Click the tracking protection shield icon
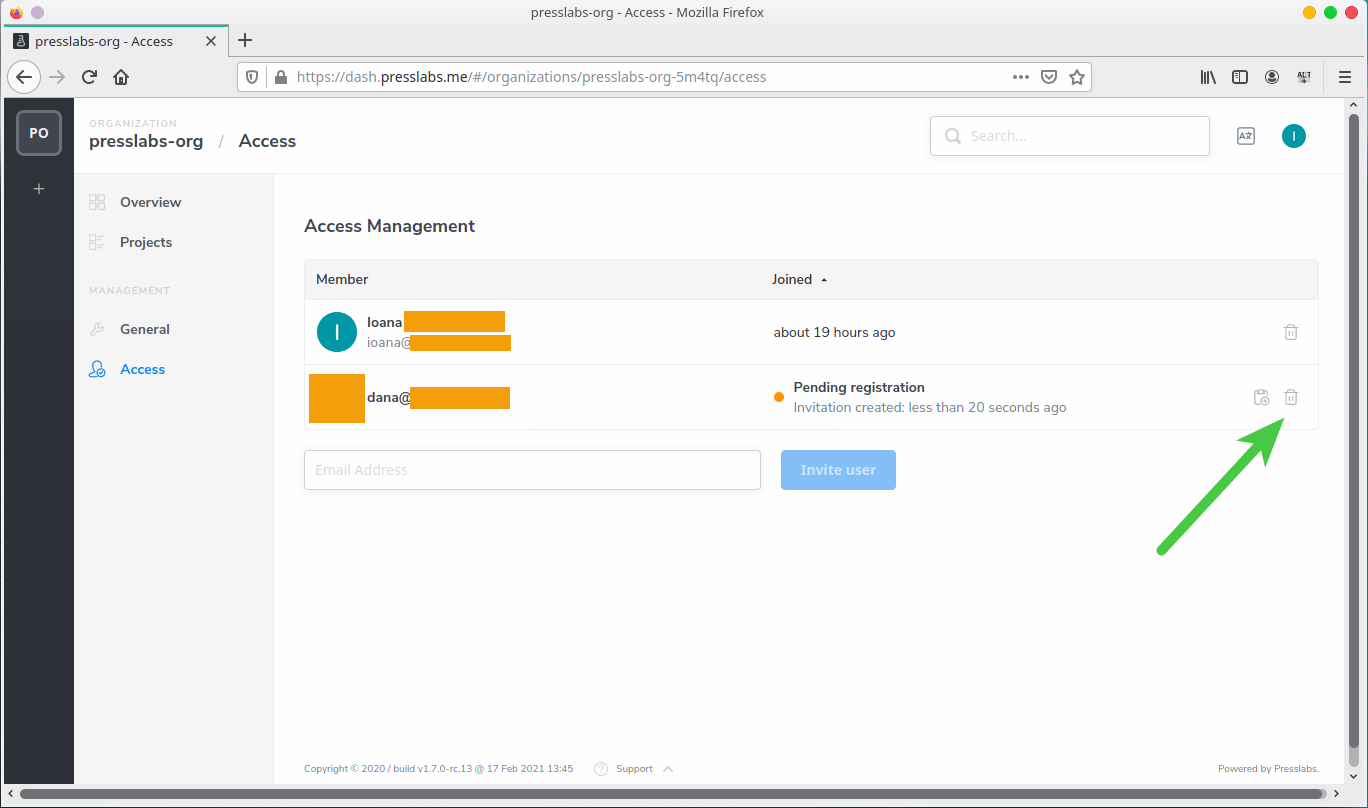This screenshot has height=808, width=1368. 253,77
